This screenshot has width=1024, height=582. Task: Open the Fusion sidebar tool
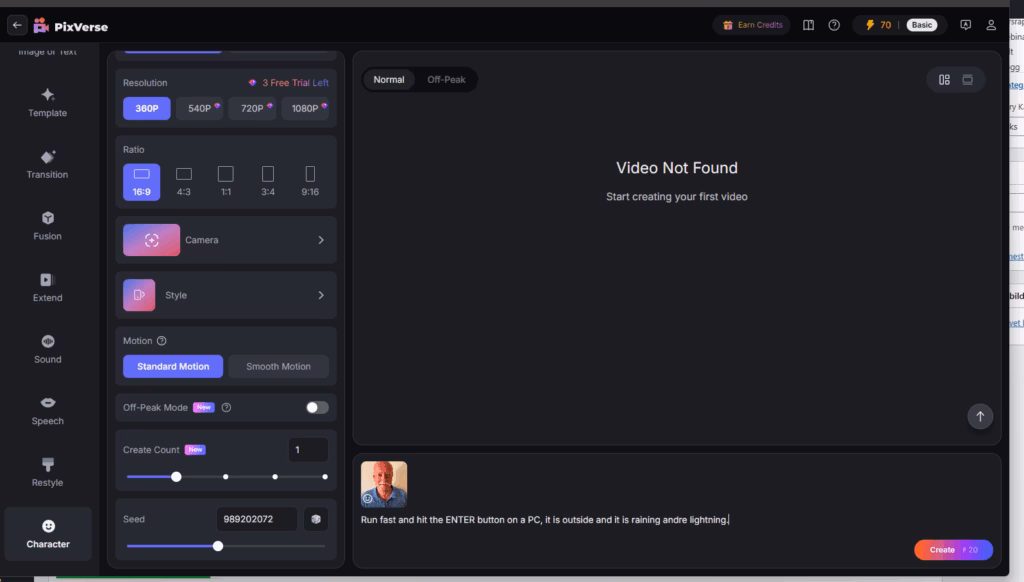[47, 226]
